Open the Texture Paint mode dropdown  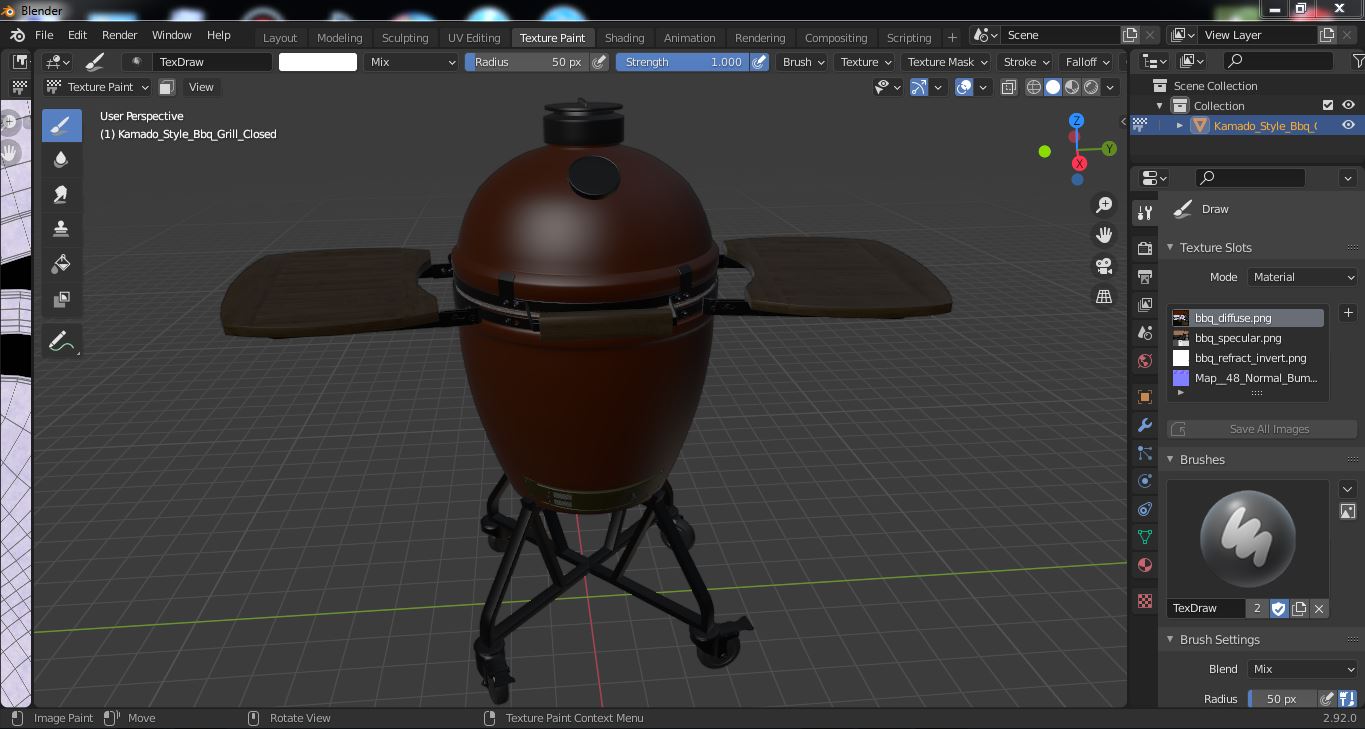99,87
